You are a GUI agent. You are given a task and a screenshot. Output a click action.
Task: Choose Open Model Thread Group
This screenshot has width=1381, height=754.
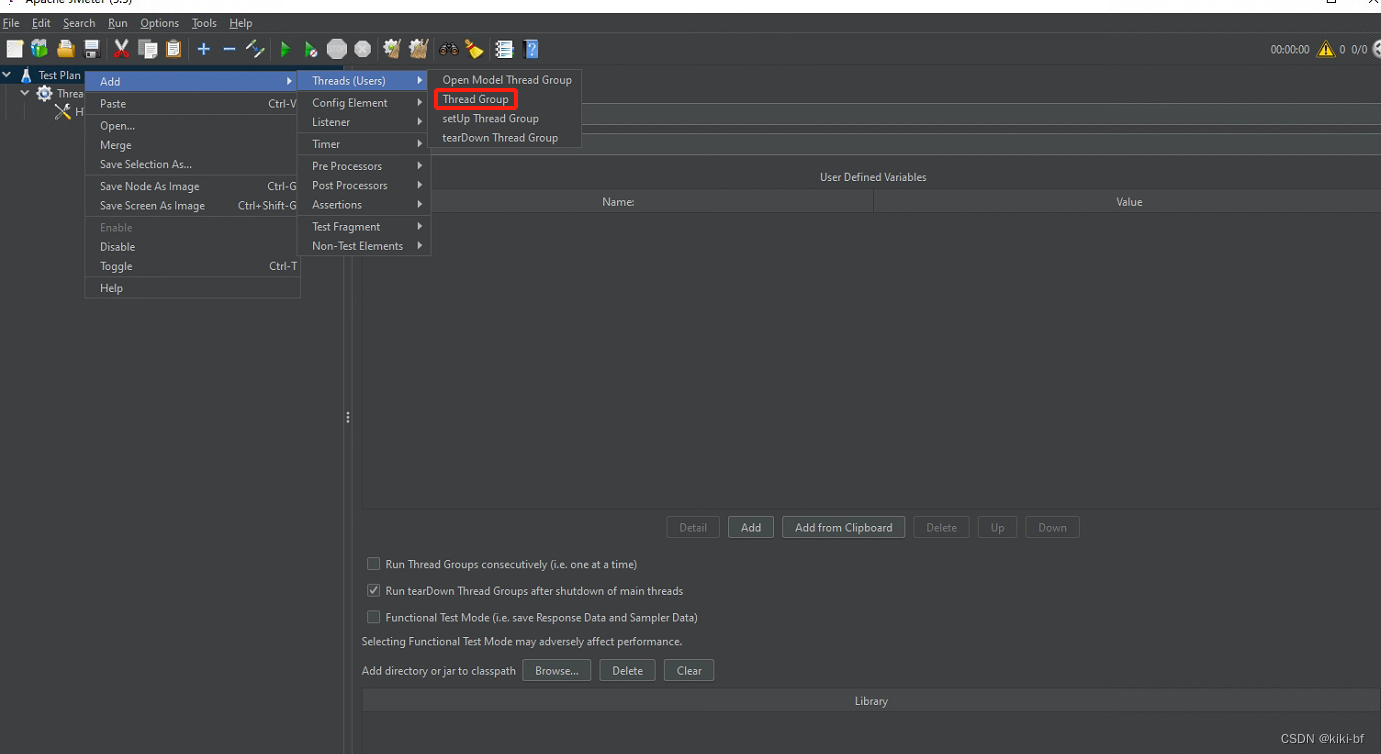[504, 80]
